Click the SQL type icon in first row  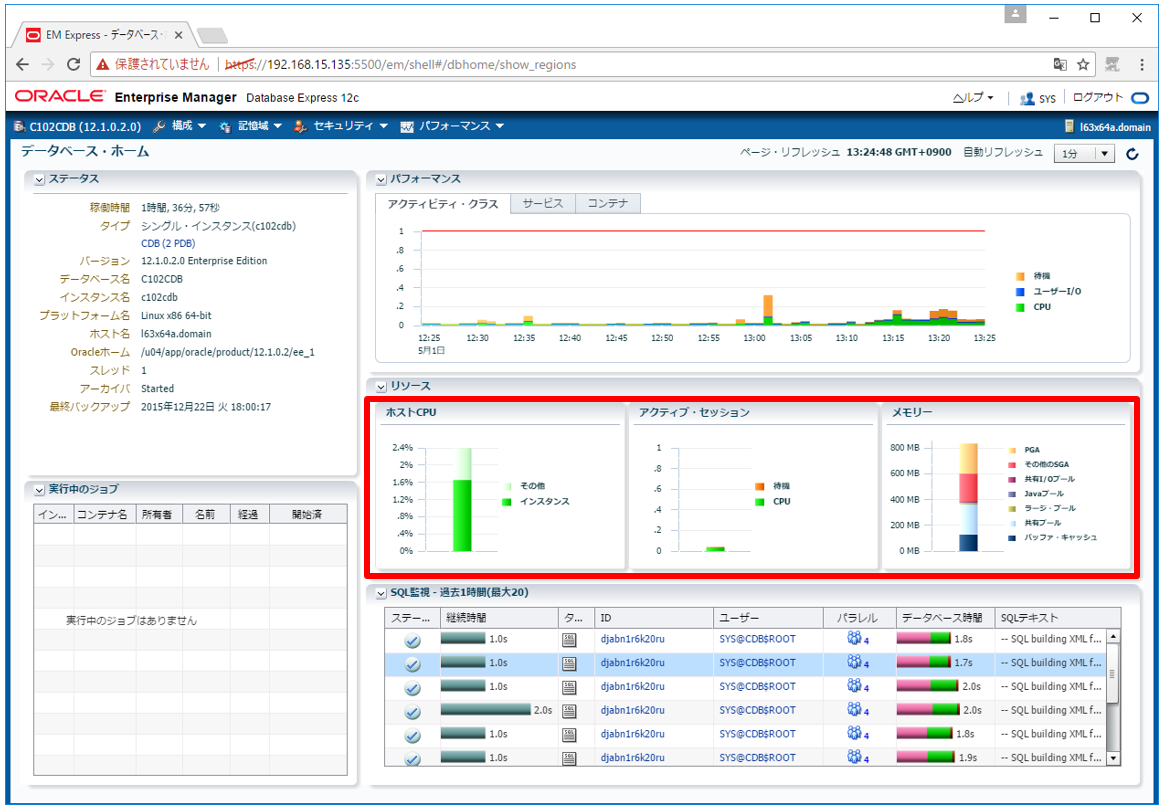coord(569,640)
